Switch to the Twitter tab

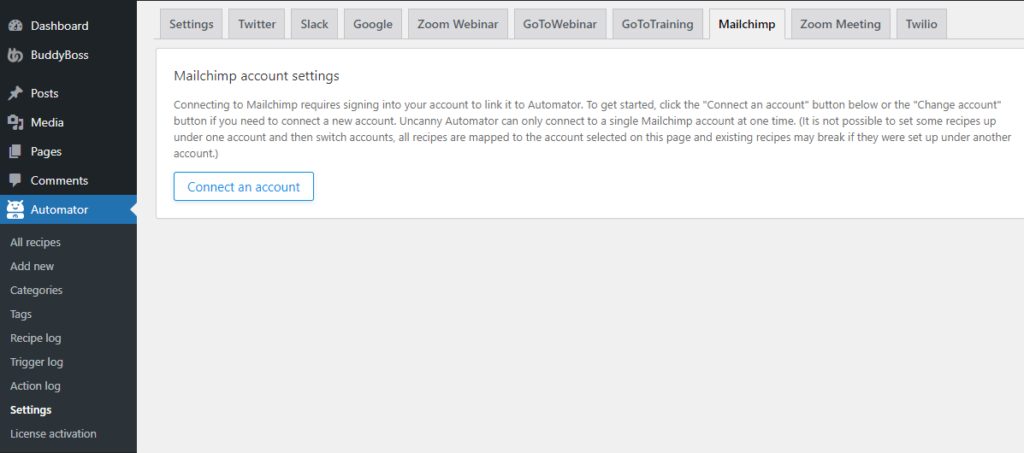[x=257, y=24]
